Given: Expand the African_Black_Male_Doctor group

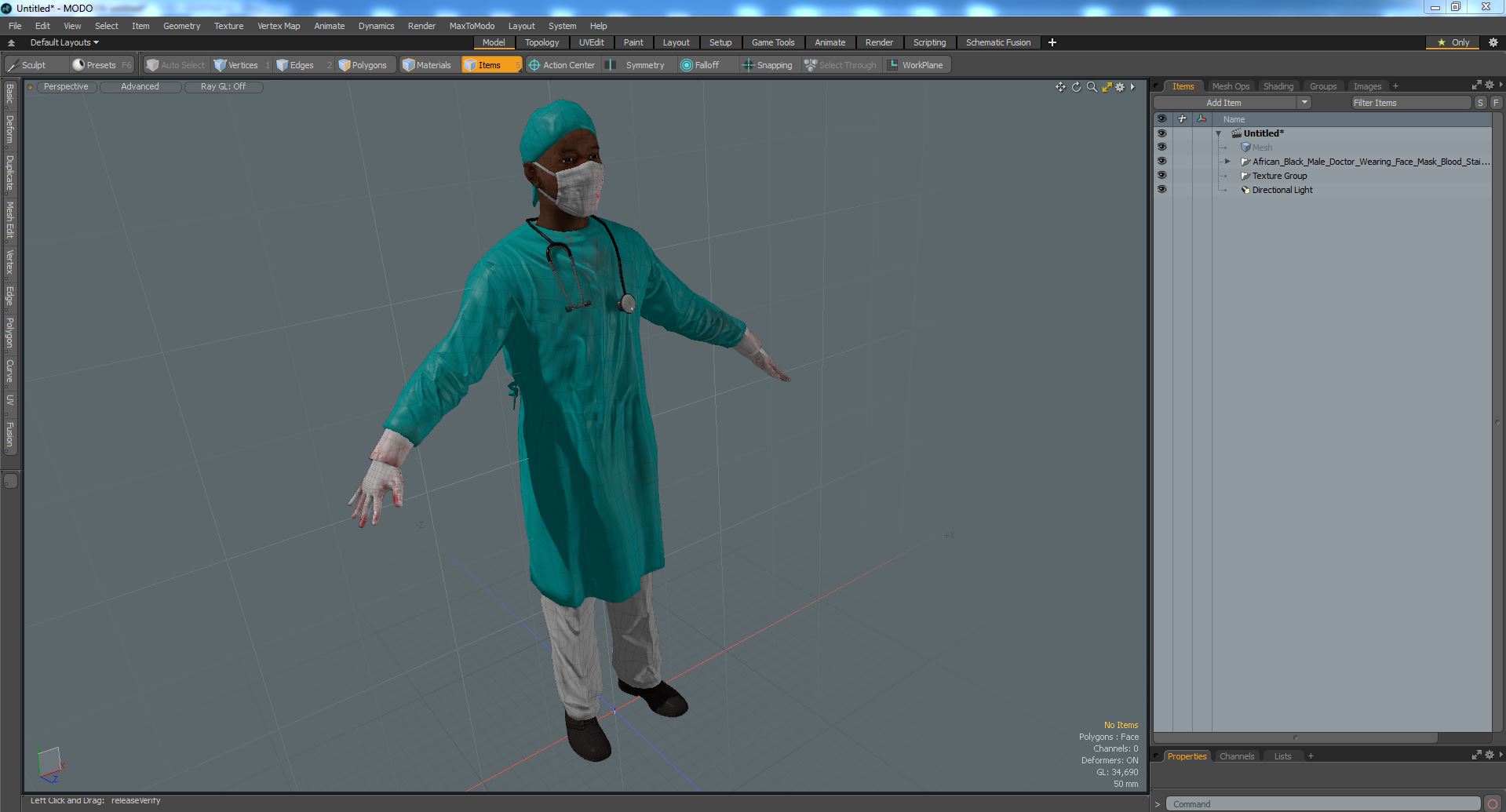Looking at the screenshot, I should coord(1228,162).
